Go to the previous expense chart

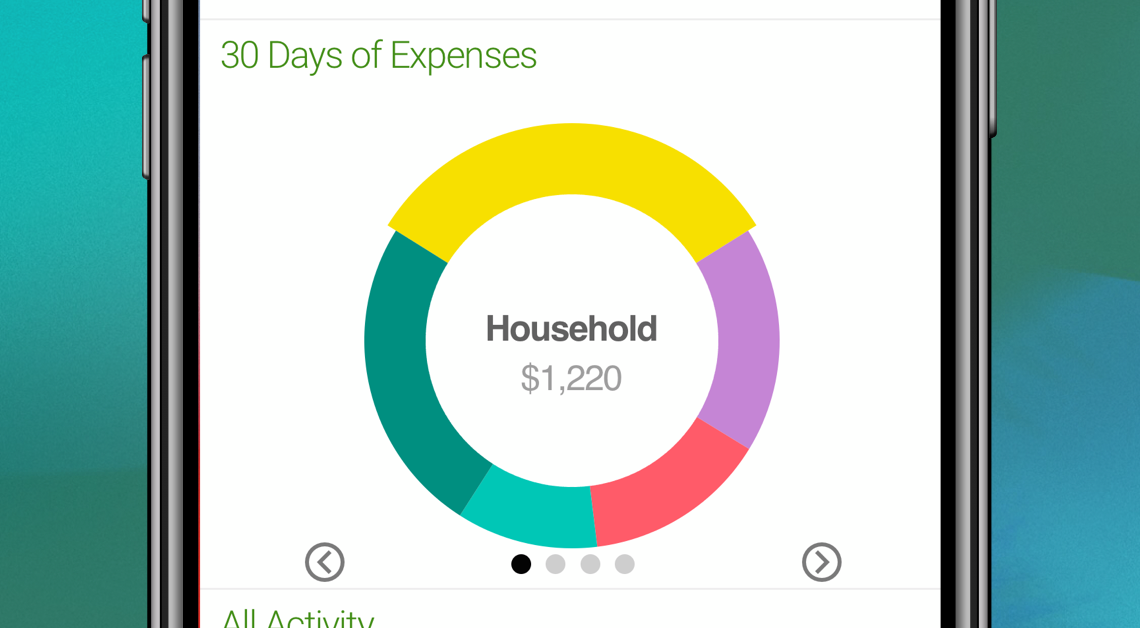325,562
